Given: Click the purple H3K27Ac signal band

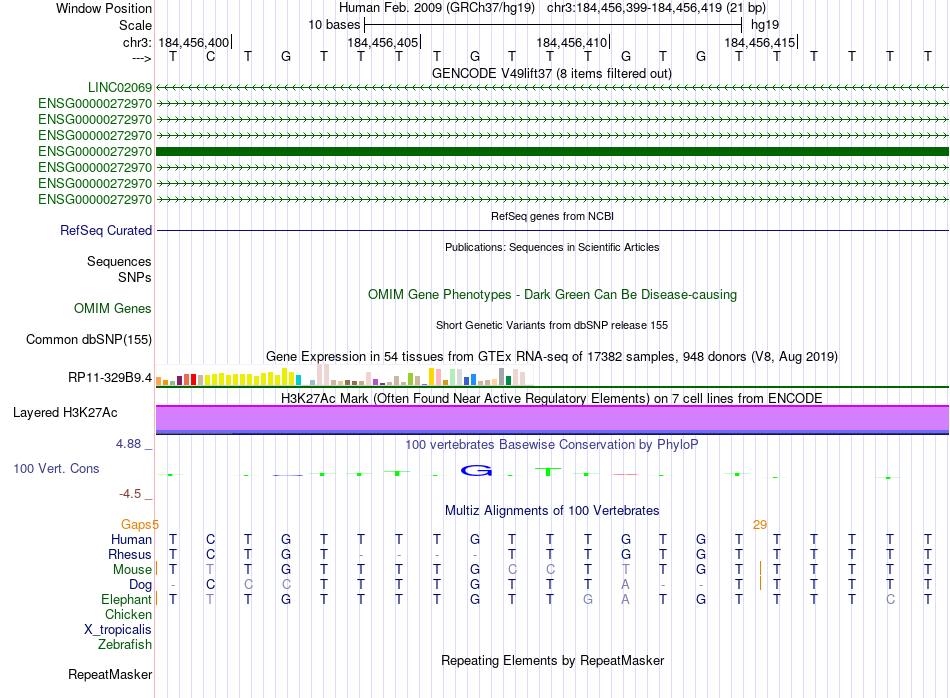Looking at the screenshot, I should (552, 419).
